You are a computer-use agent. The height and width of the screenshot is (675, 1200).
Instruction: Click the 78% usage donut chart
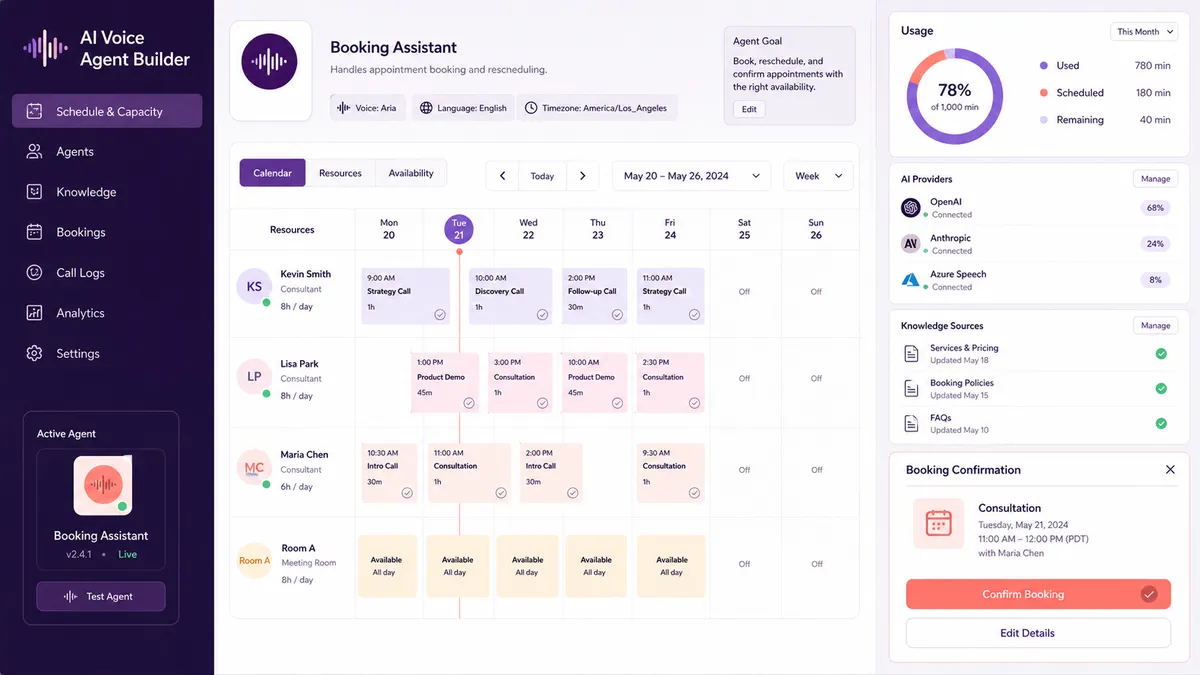[954, 97]
